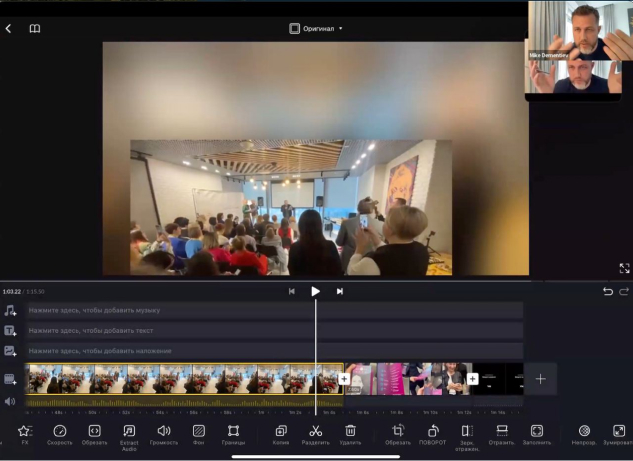
Task: Open the FX effects tool
Action: pyautogui.click(x=25, y=435)
